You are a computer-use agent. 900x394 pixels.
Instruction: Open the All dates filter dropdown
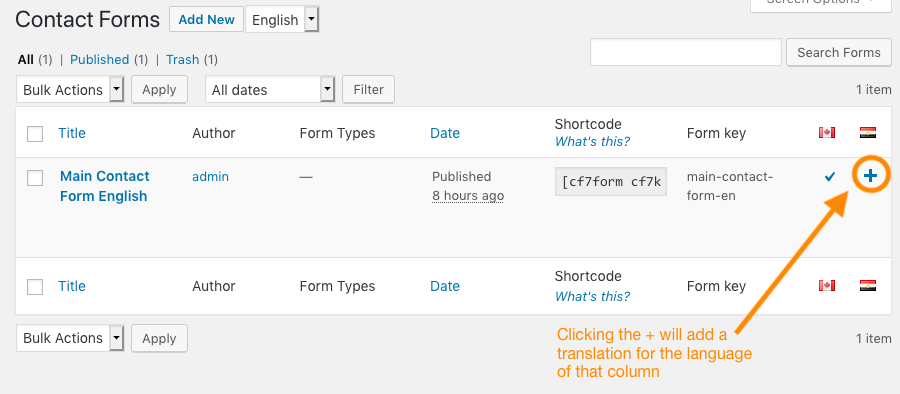click(x=270, y=90)
